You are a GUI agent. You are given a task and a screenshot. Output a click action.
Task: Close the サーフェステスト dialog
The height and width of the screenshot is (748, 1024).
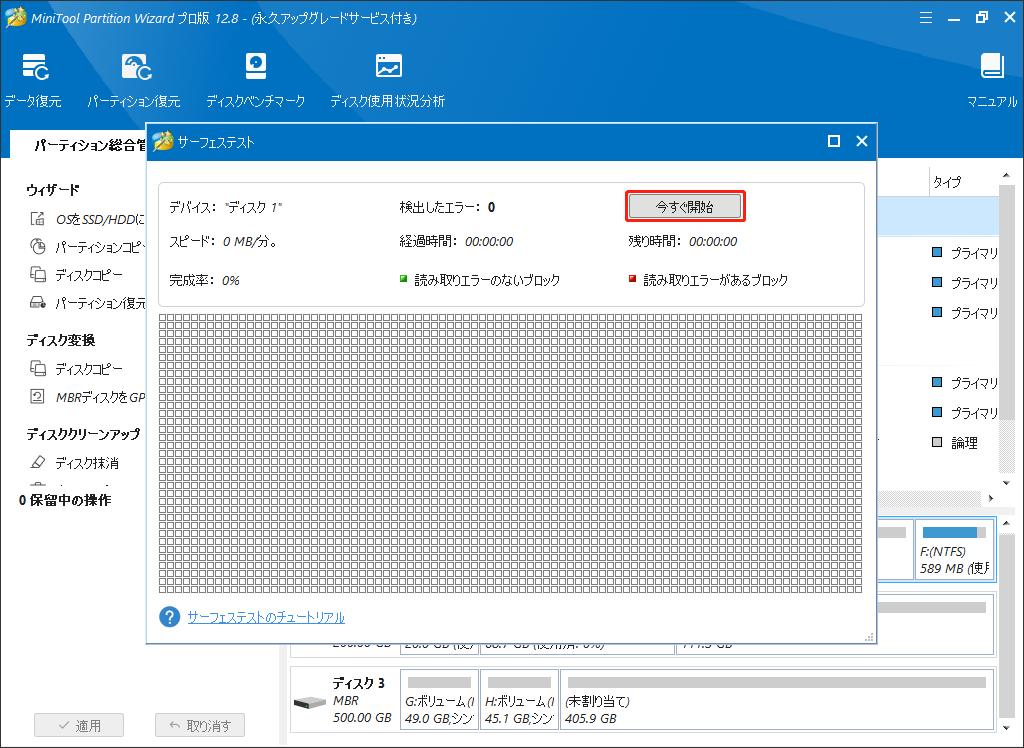(861, 141)
